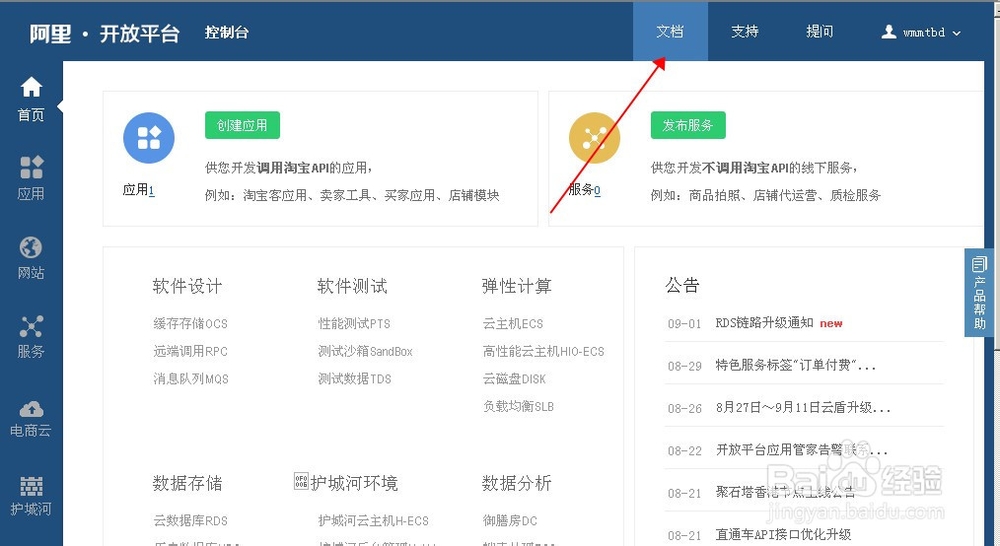Open RDS链路升级通知 announcement
The width and height of the screenshot is (1000, 546).
tap(764, 323)
